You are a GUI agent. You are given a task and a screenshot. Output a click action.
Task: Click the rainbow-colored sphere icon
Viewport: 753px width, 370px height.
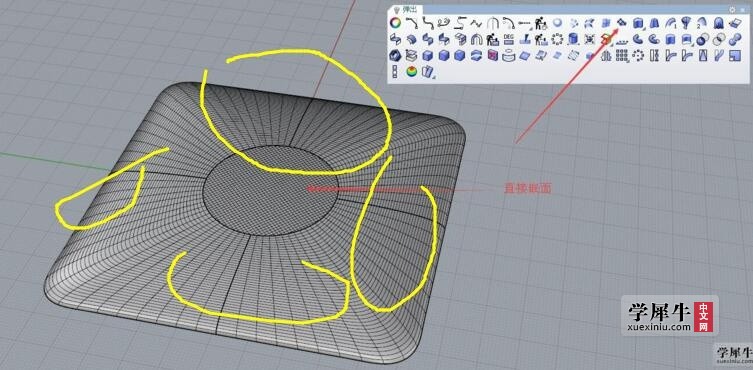pyautogui.click(x=411, y=72)
